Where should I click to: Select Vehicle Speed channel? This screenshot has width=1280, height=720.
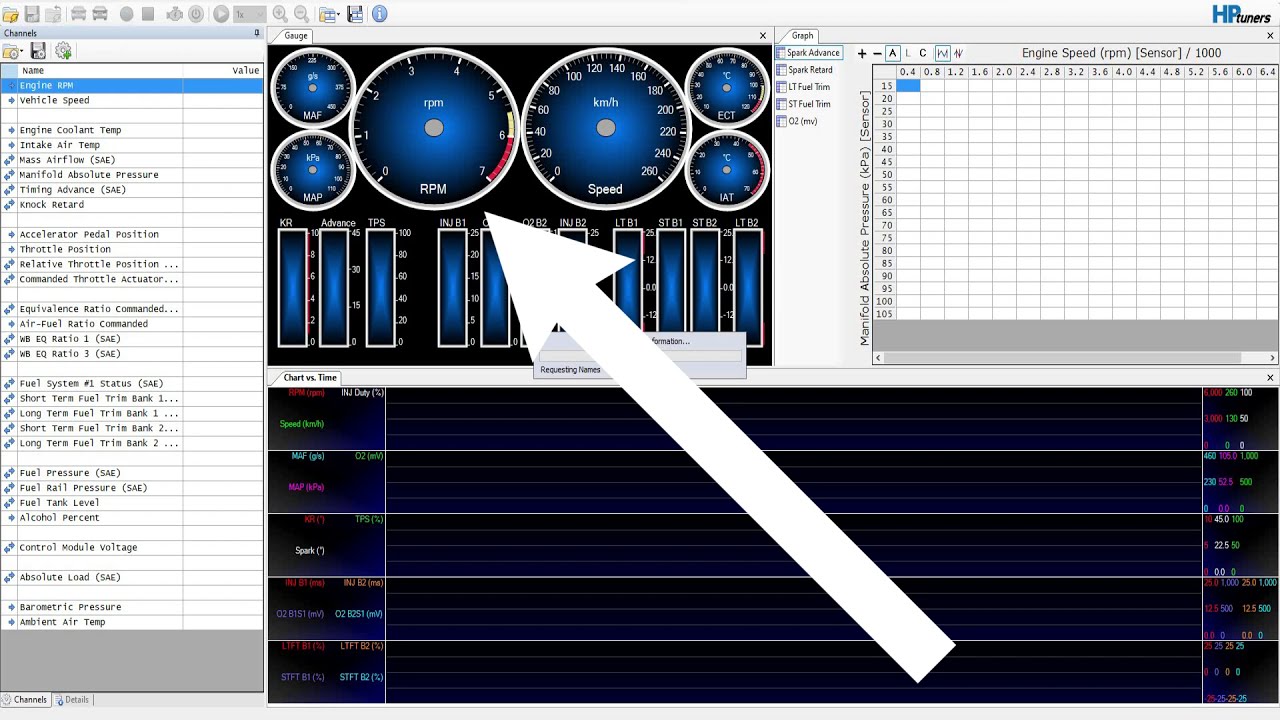pyautogui.click(x=132, y=101)
